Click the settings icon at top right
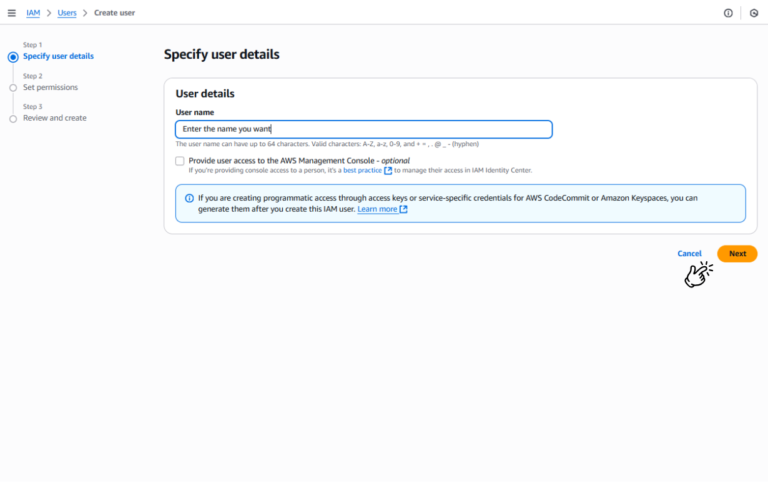The width and height of the screenshot is (768, 483). pyautogui.click(x=754, y=13)
